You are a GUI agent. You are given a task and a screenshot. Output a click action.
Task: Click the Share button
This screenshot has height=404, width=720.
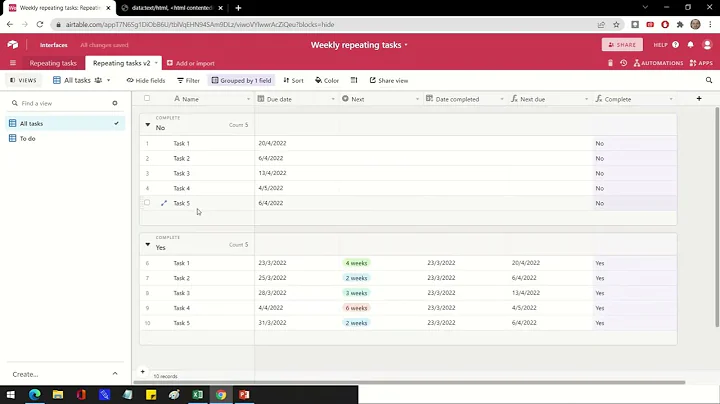tap(622, 45)
